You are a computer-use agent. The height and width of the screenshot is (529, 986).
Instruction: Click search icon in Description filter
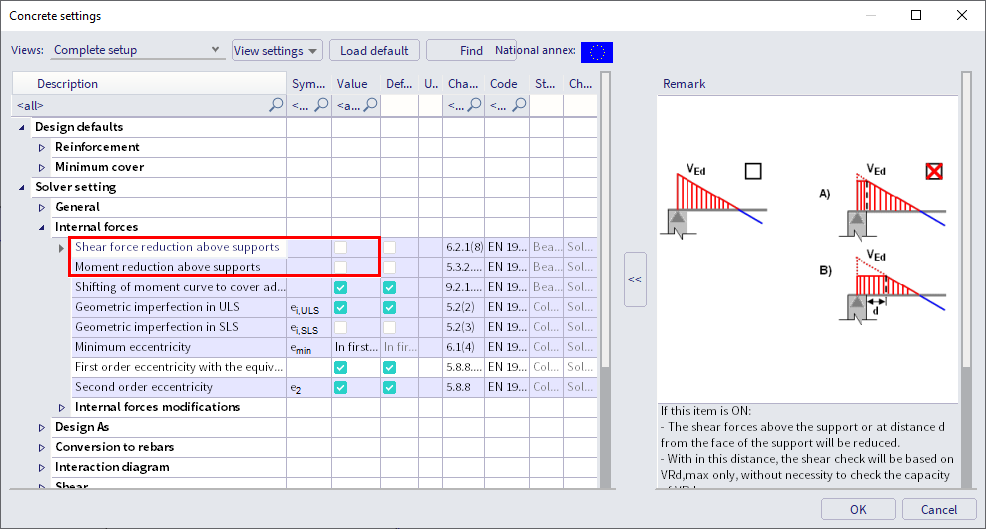(277, 105)
